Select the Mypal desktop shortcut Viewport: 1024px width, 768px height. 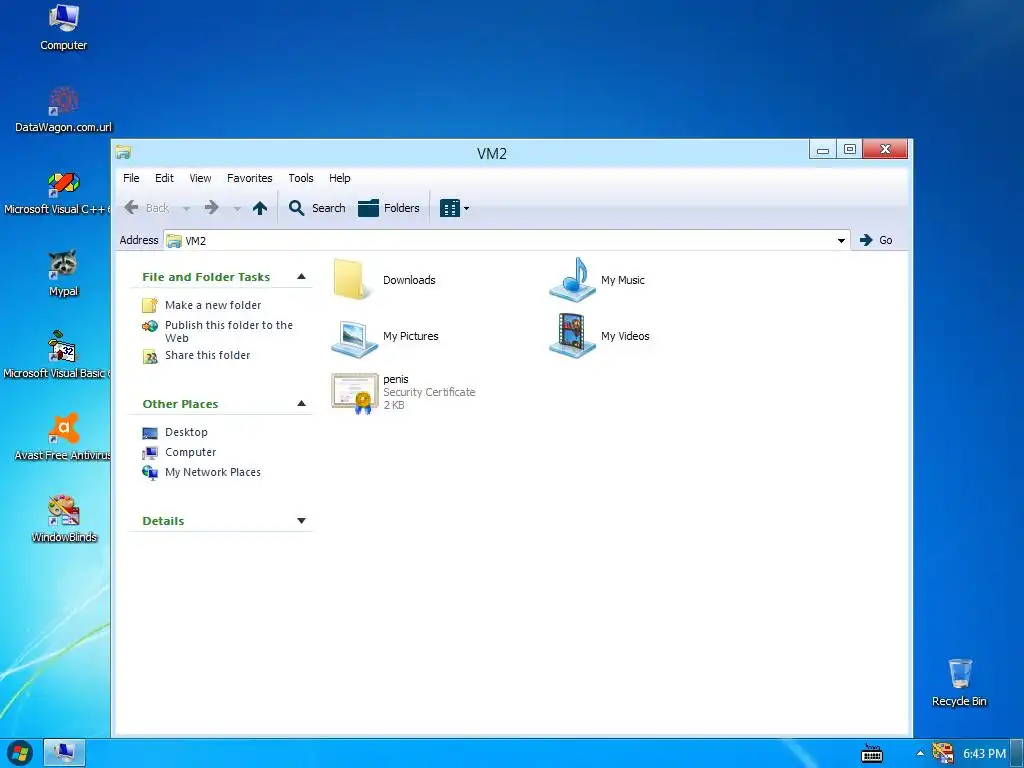coord(63,274)
